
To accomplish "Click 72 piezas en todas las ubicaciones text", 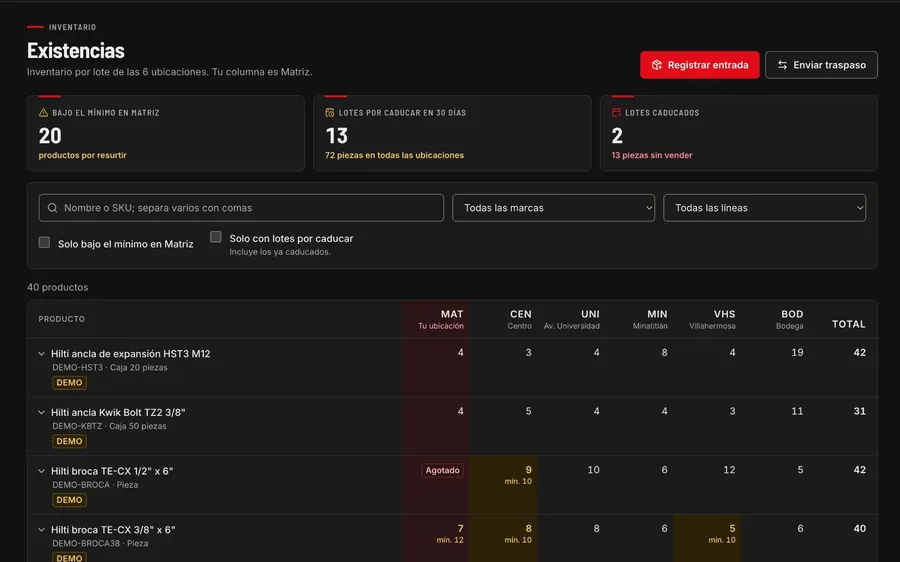I will tap(394, 155).
